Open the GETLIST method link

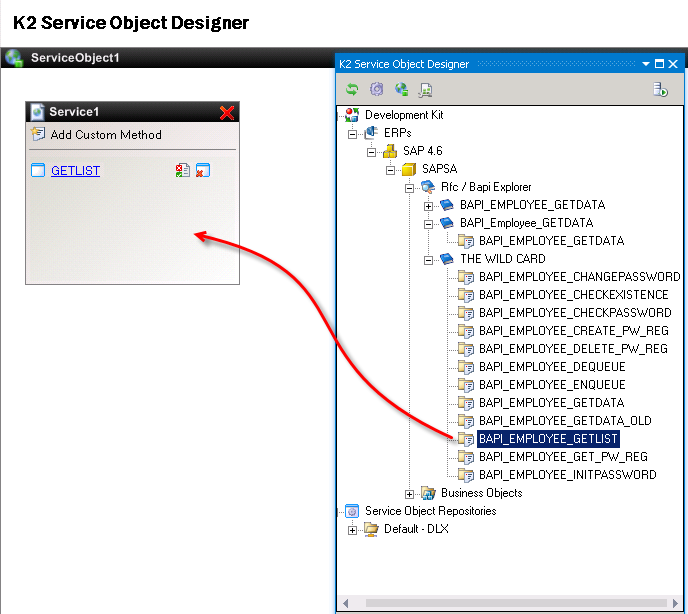coord(75,171)
